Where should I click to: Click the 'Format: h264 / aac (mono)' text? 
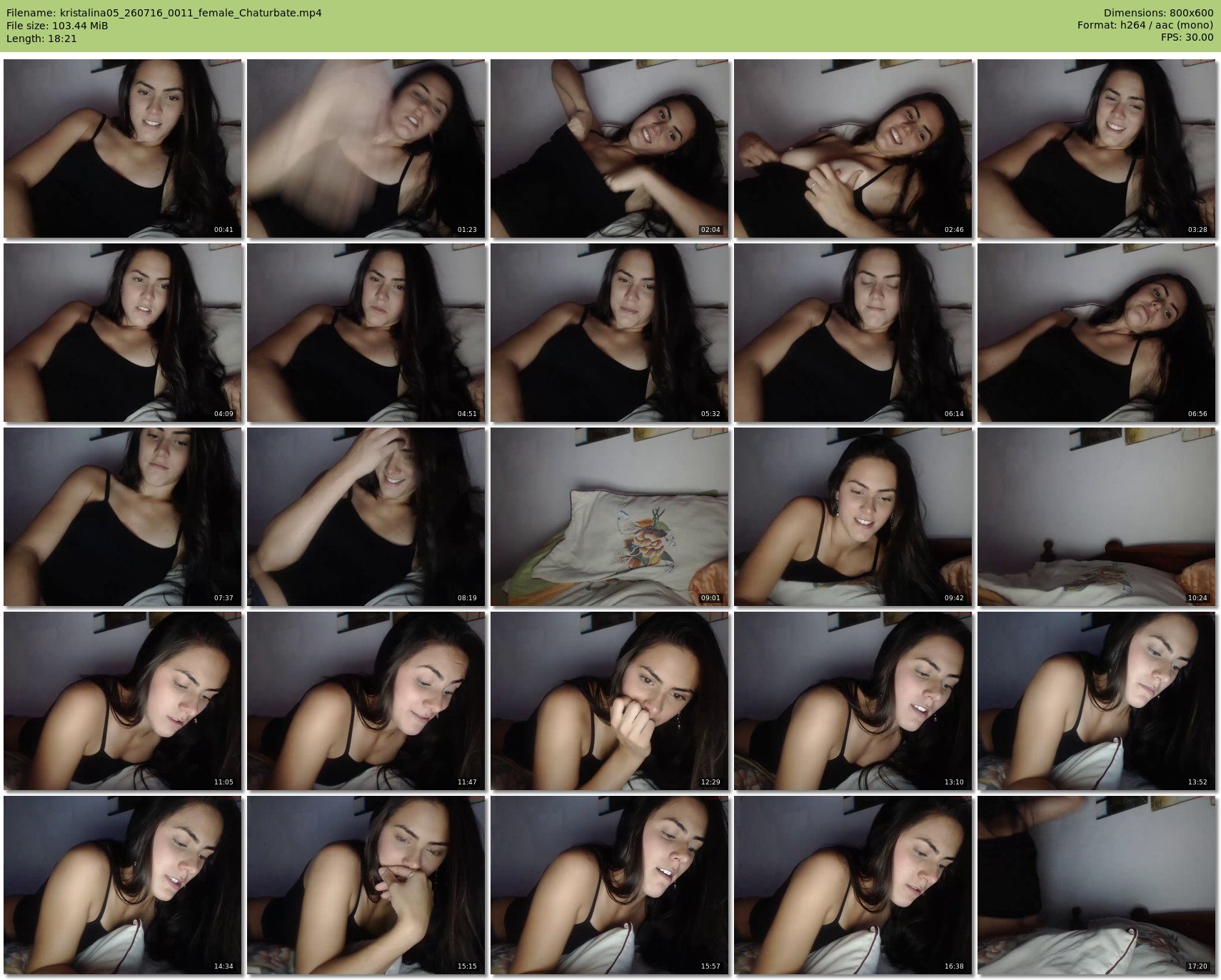(x=1145, y=25)
